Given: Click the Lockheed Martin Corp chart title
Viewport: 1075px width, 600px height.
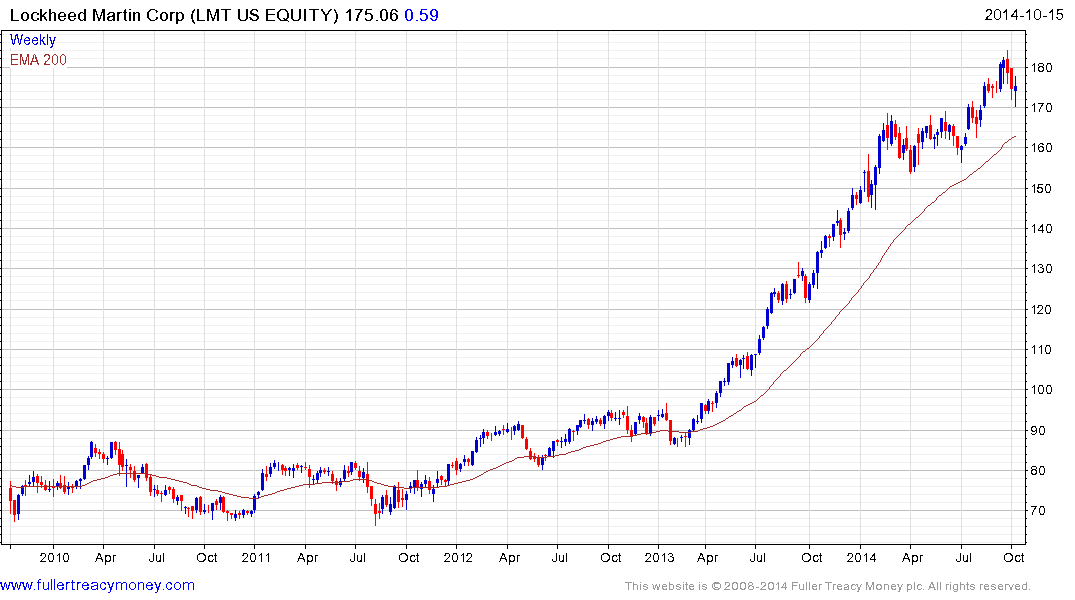Looking at the screenshot, I should coord(174,15).
